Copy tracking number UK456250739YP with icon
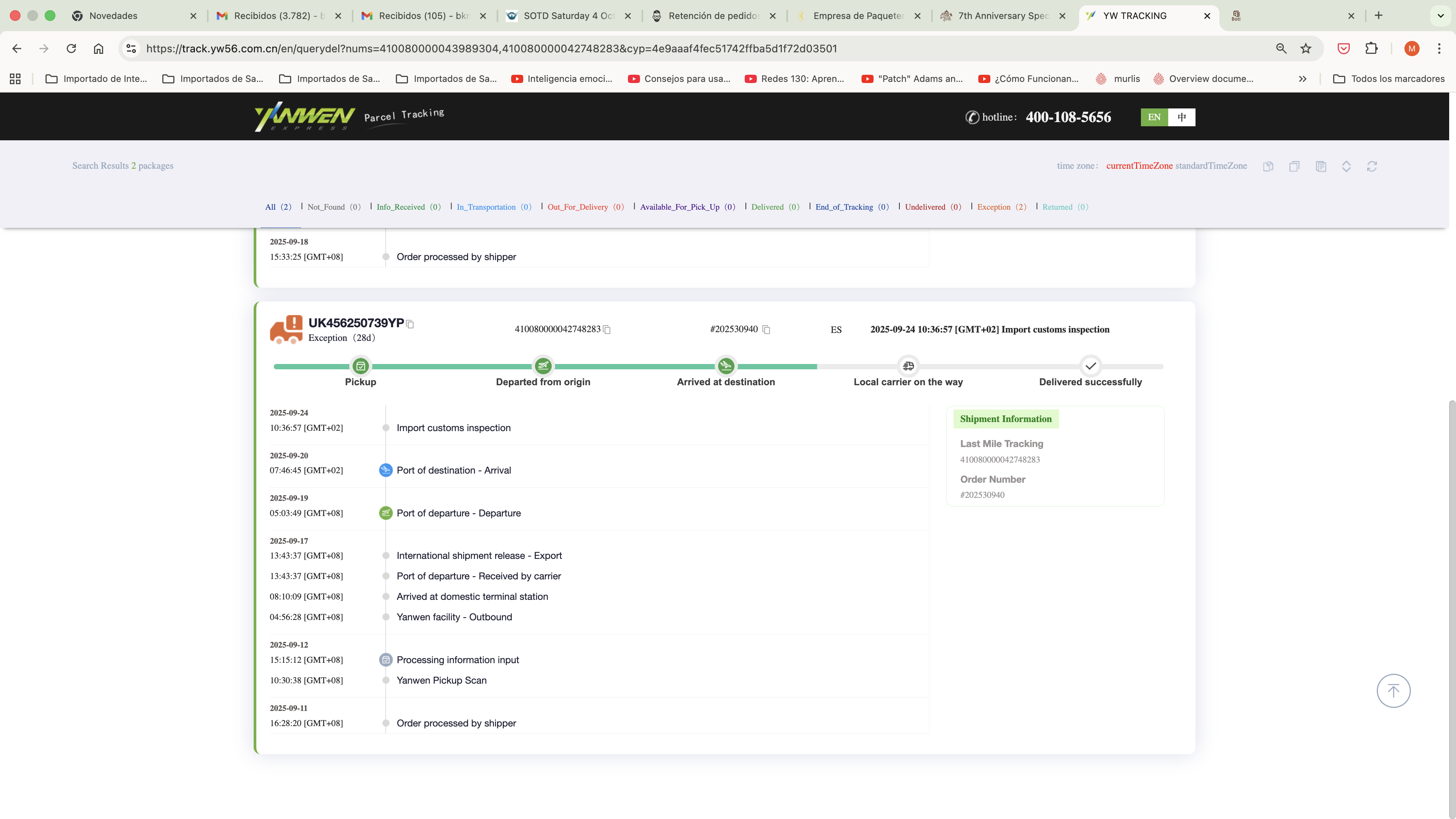Screen dimensions: 1456x819 [x=410, y=325]
